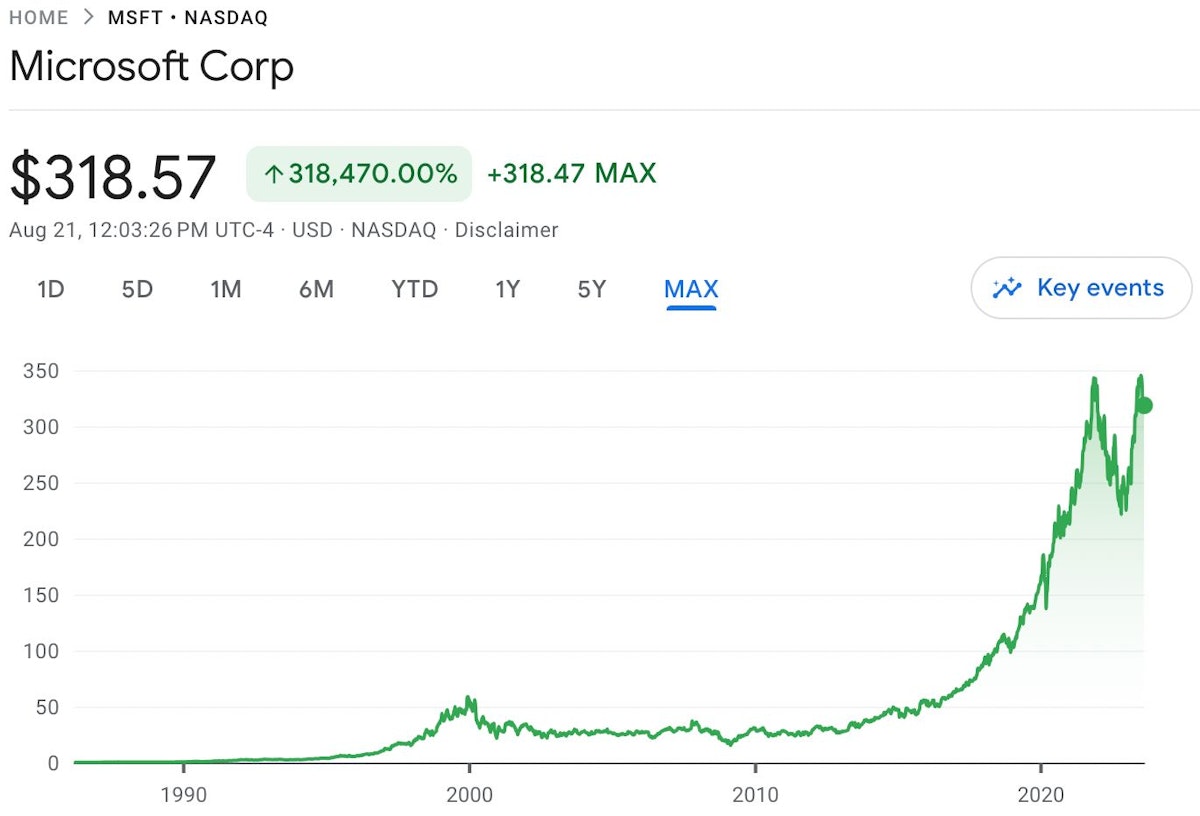
Task: Click the sparkle chart icon in Key events
Action: tap(1007, 288)
